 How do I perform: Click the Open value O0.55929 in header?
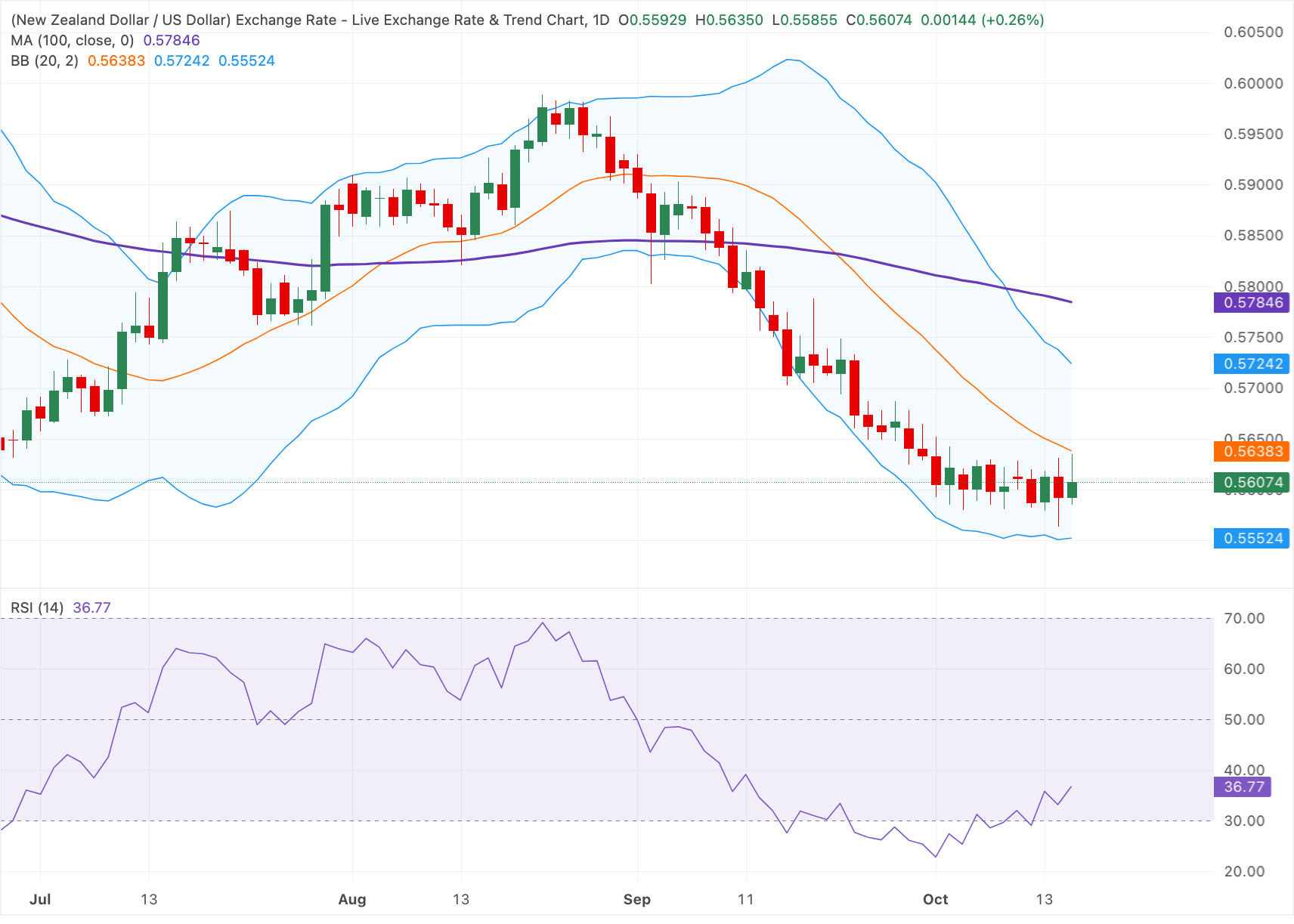pos(652,20)
